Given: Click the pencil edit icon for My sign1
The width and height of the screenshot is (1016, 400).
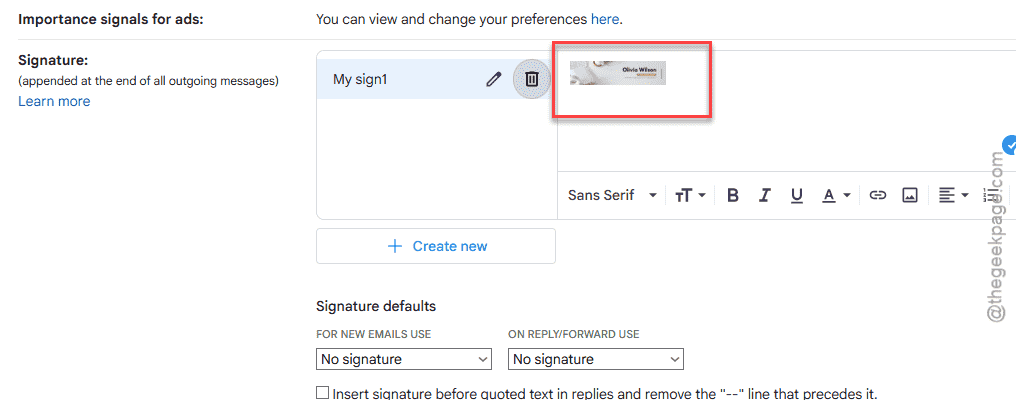Looking at the screenshot, I should [494, 80].
